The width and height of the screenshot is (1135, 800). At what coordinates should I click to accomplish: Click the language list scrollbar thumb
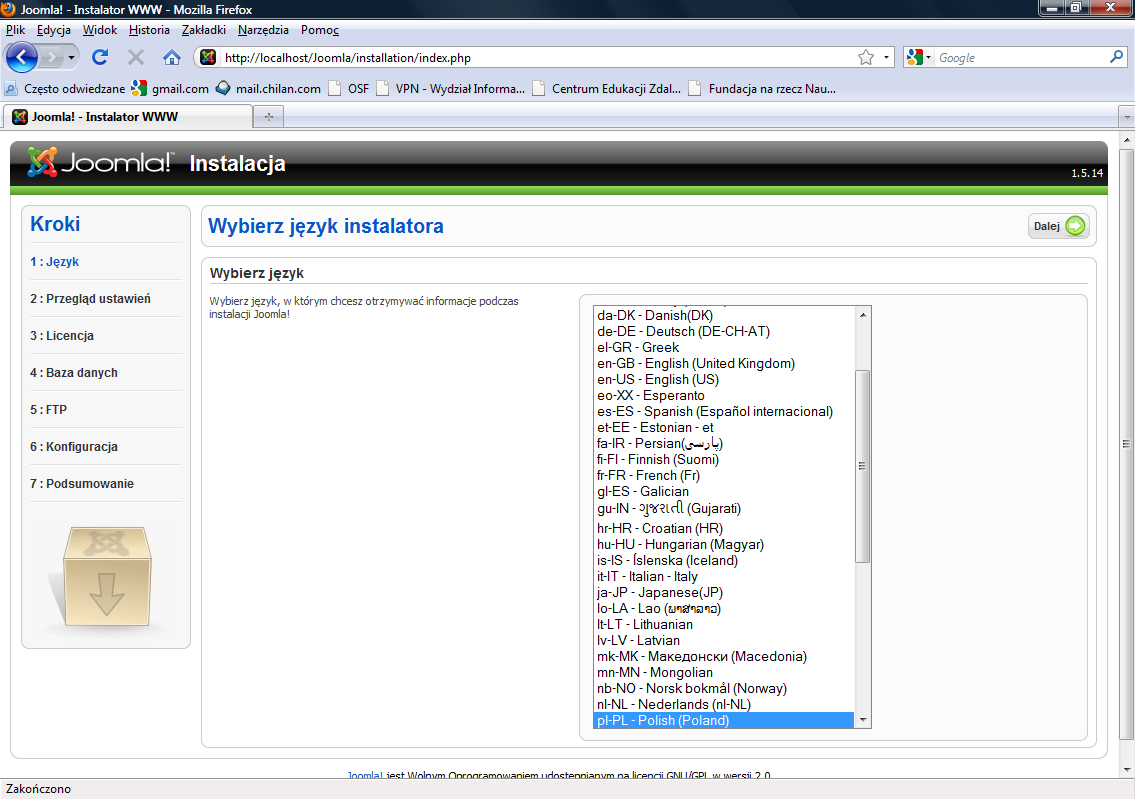(x=862, y=466)
